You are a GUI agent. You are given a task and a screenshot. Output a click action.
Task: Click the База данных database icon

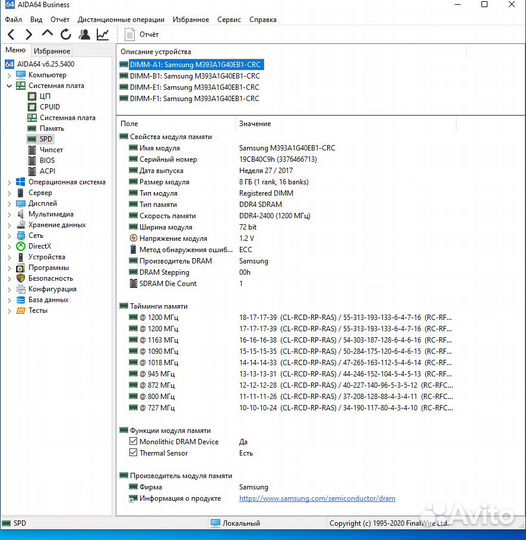coord(21,300)
